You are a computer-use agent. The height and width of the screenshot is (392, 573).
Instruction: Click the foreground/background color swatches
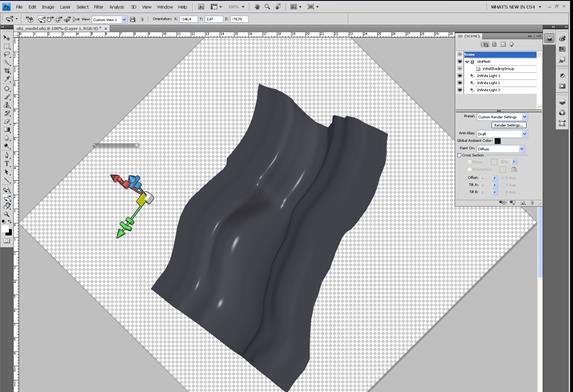pos(7,230)
